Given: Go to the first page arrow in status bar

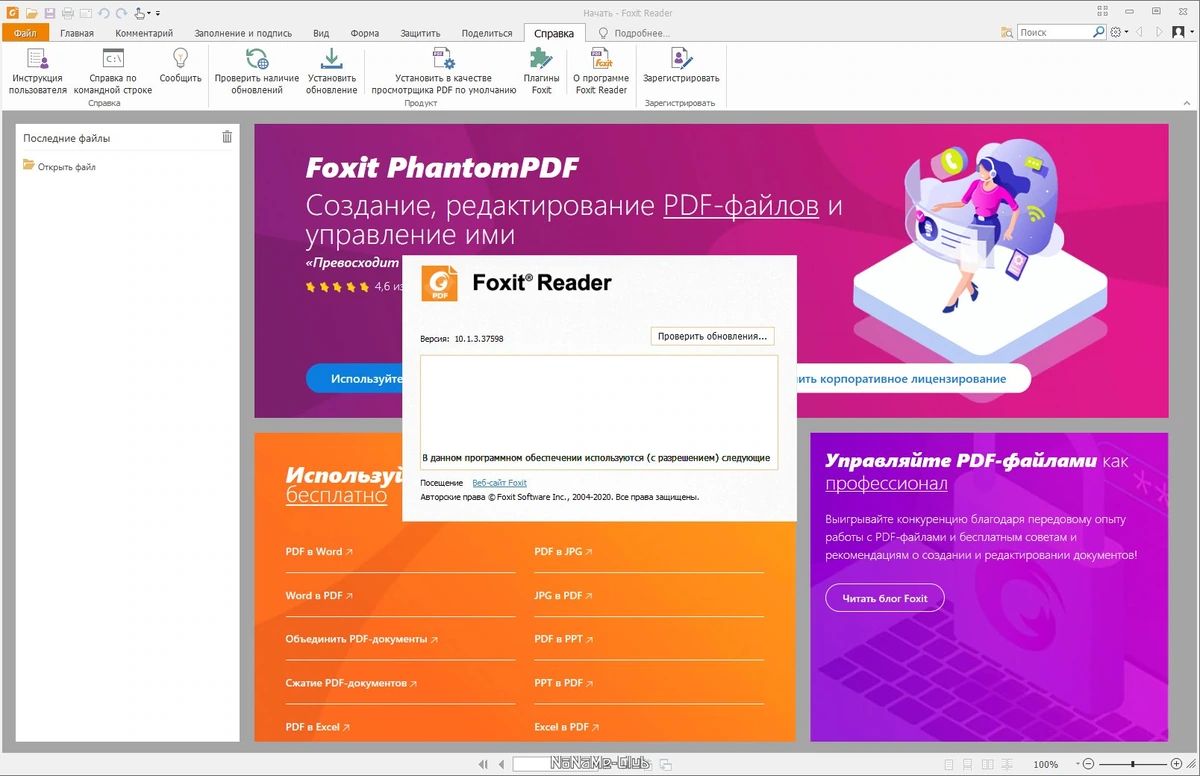Looking at the screenshot, I should coord(484,764).
